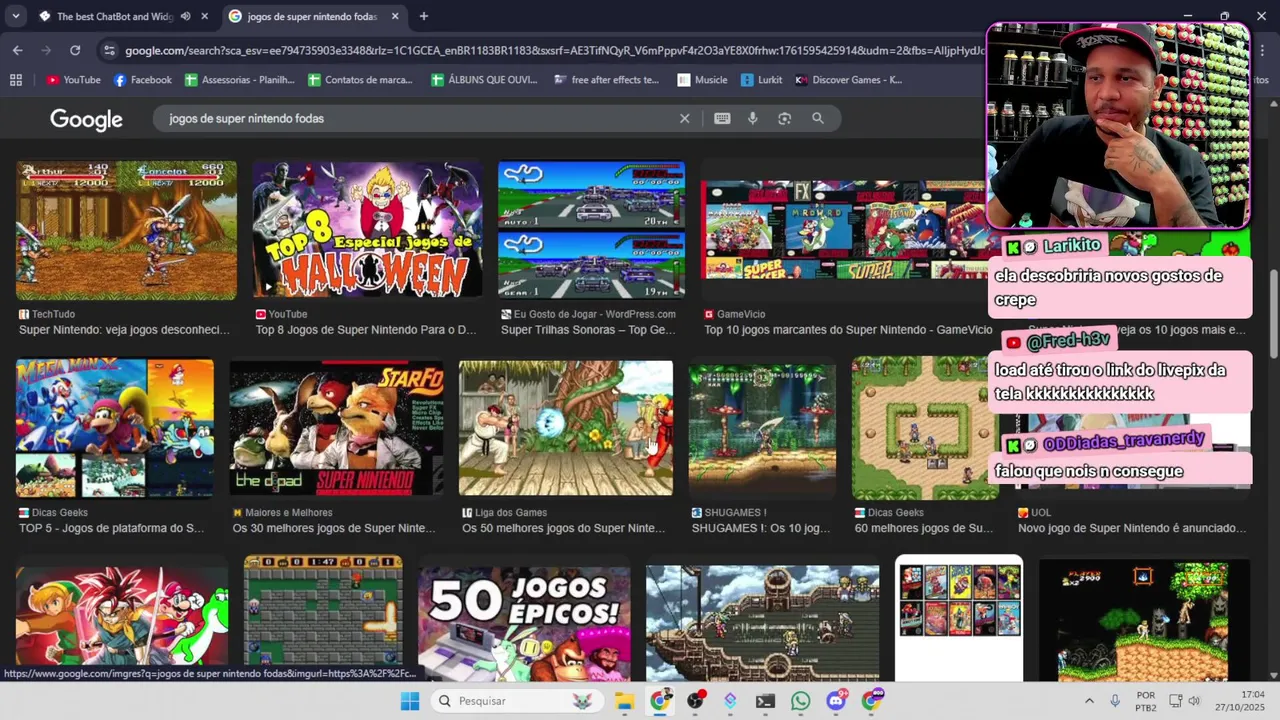Focus the browser address bar URL
1280x720 pixels.
coord(555,50)
